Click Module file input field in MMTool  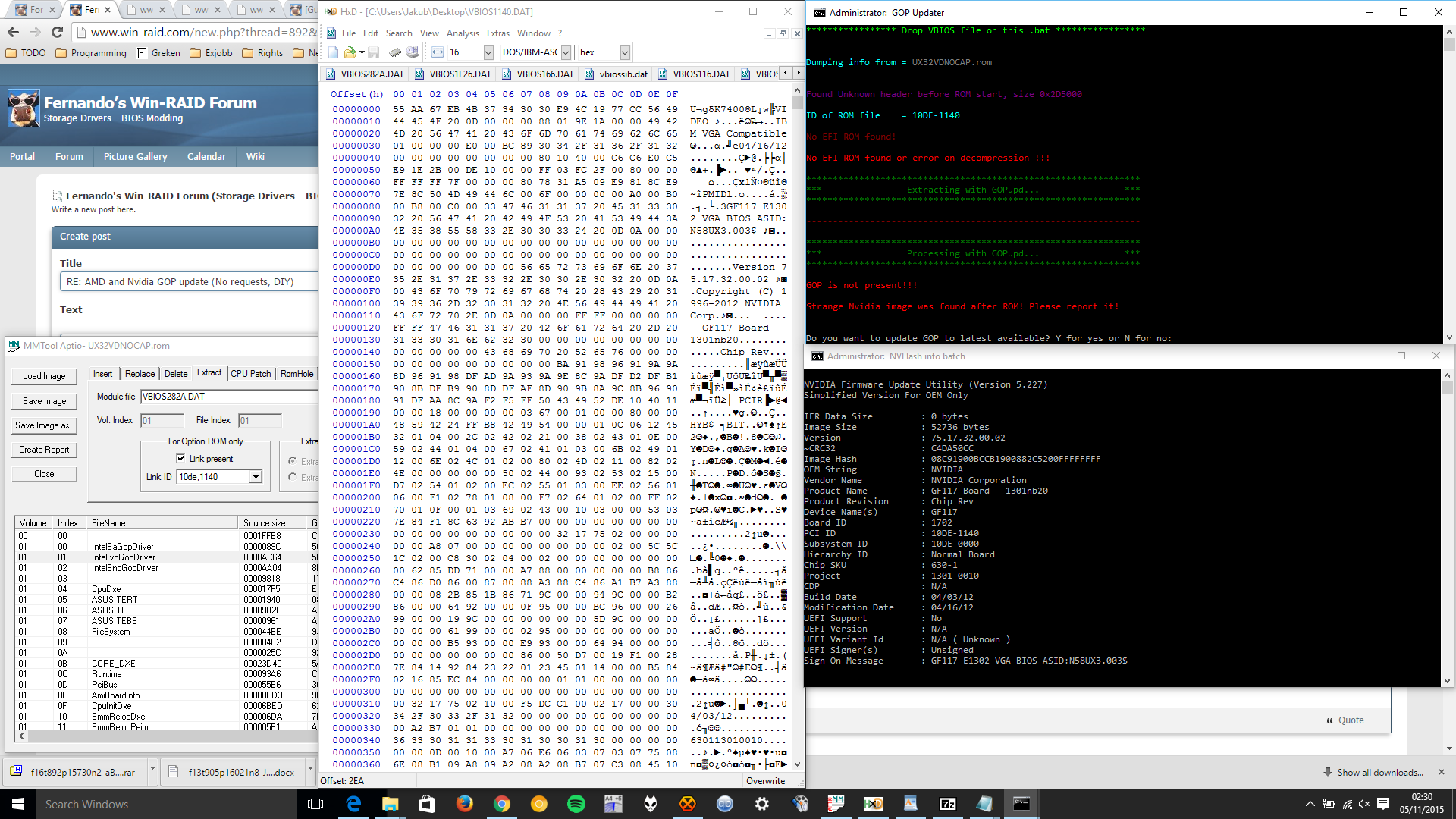(229, 396)
